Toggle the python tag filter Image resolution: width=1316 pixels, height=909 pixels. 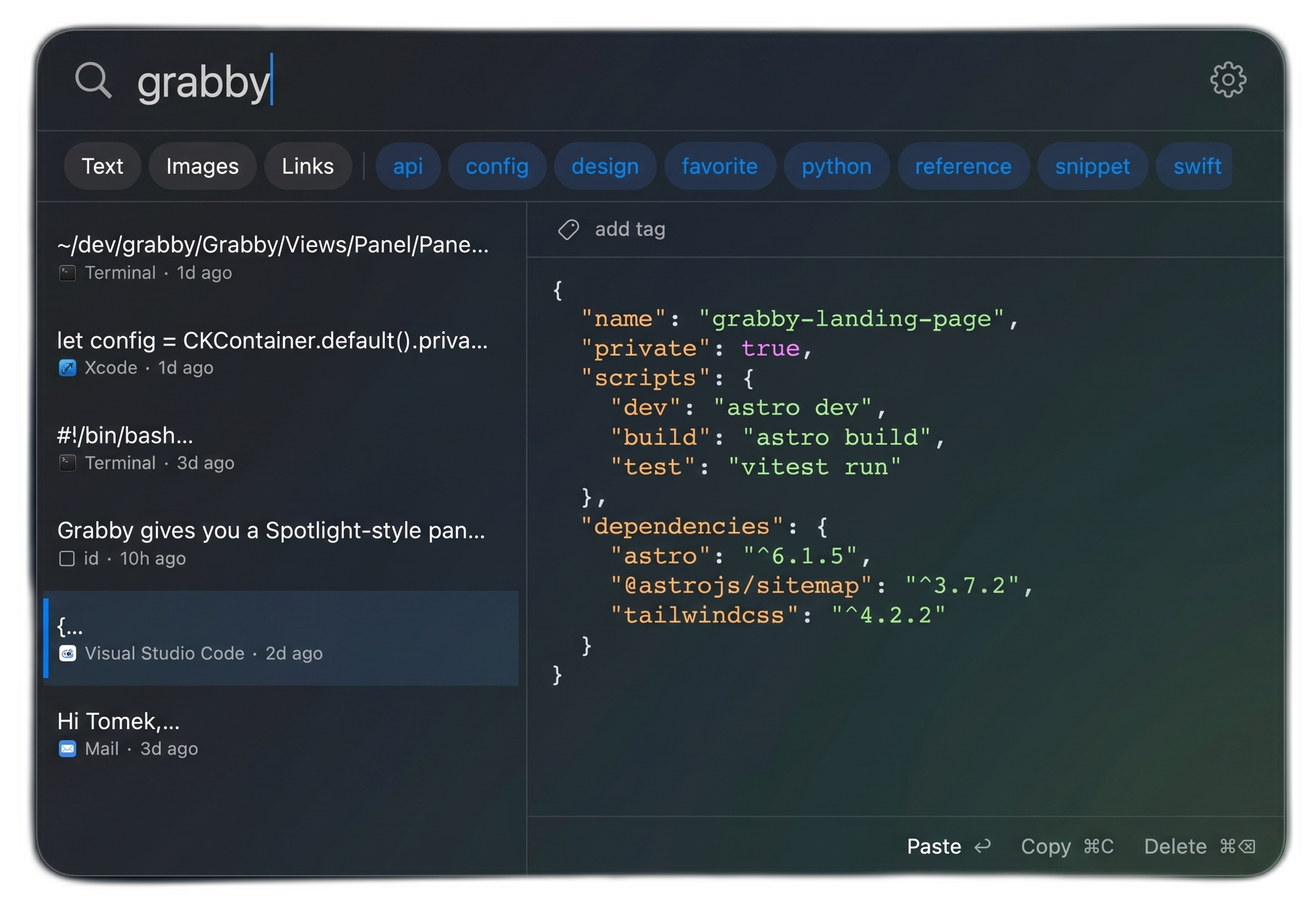point(837,166)
